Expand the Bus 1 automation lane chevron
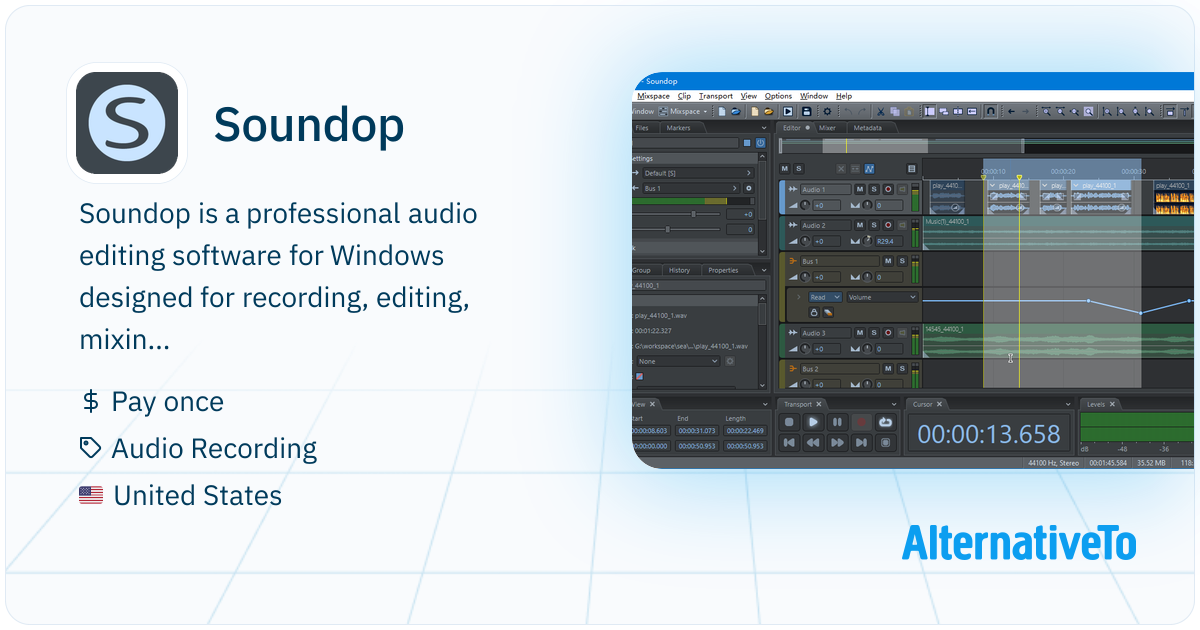The height and width of the screenshot is (630, 1200). pos(799,297)
